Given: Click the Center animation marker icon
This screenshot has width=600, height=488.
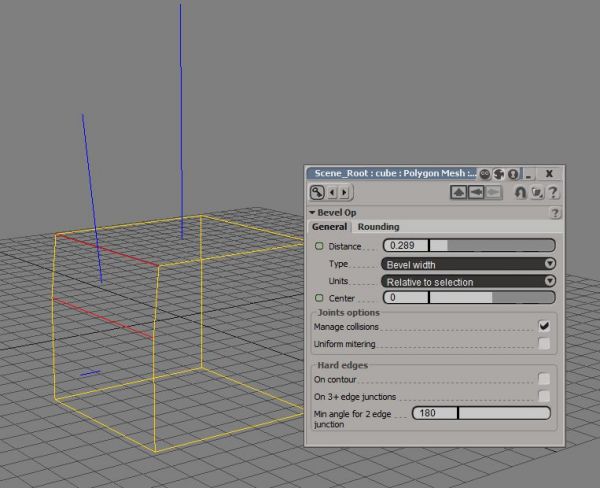Looking at the screenshot, I should 320,298.
